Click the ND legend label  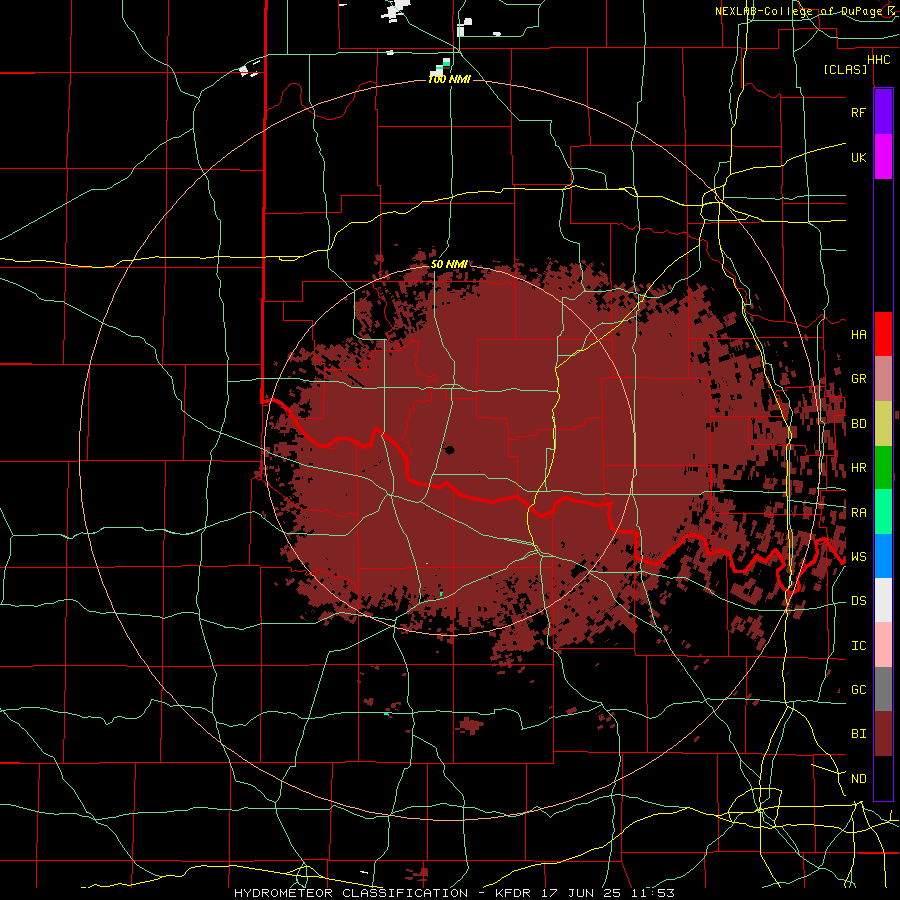pyautogui.click(x=858, y=779)
